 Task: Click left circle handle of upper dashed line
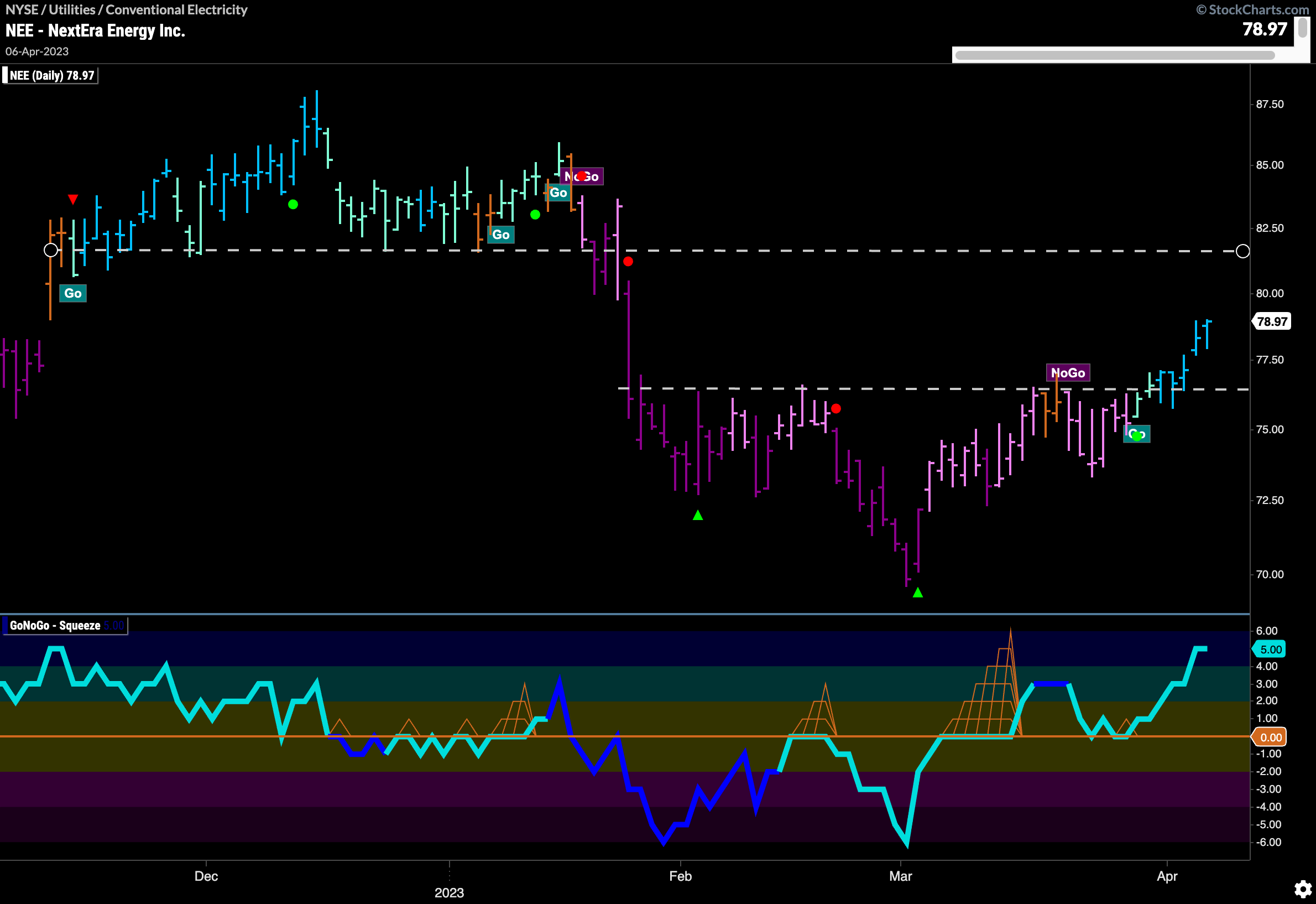[51, 250]
